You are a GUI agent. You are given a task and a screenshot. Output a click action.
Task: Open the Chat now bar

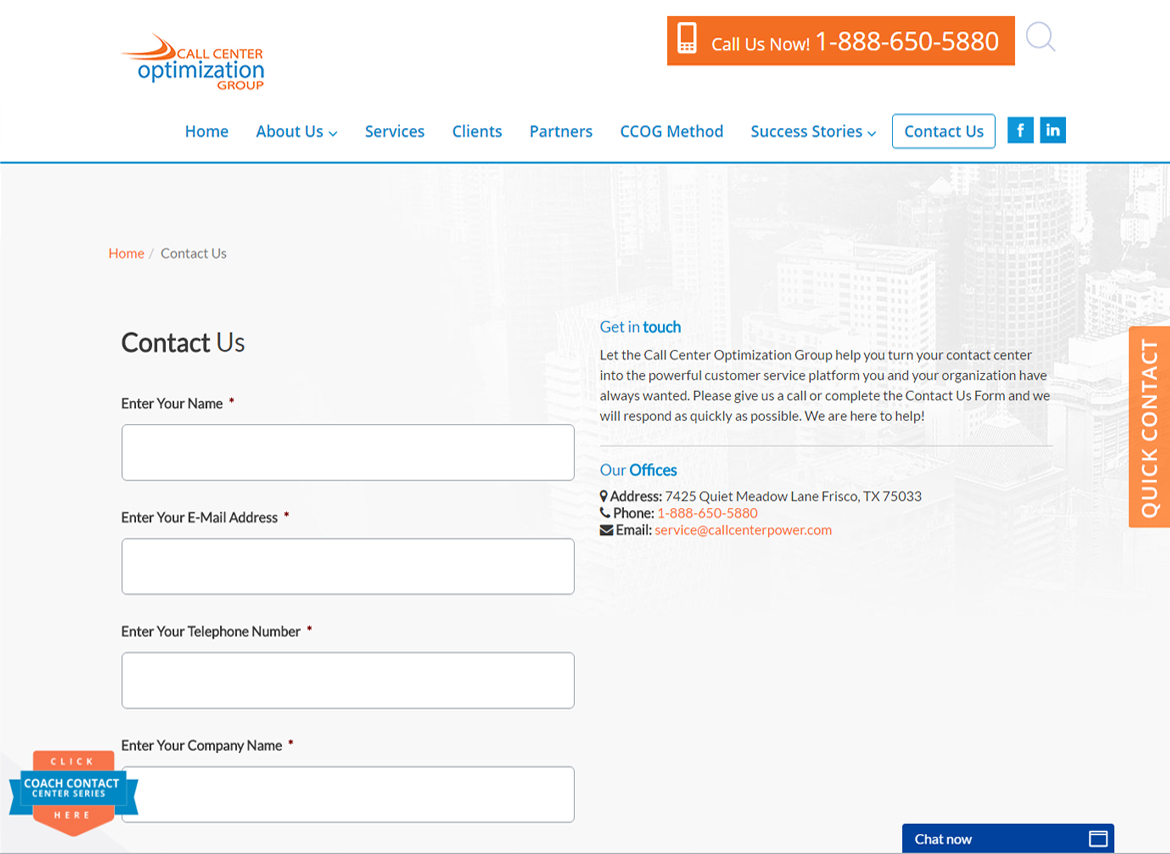(x=1007, y=838)
